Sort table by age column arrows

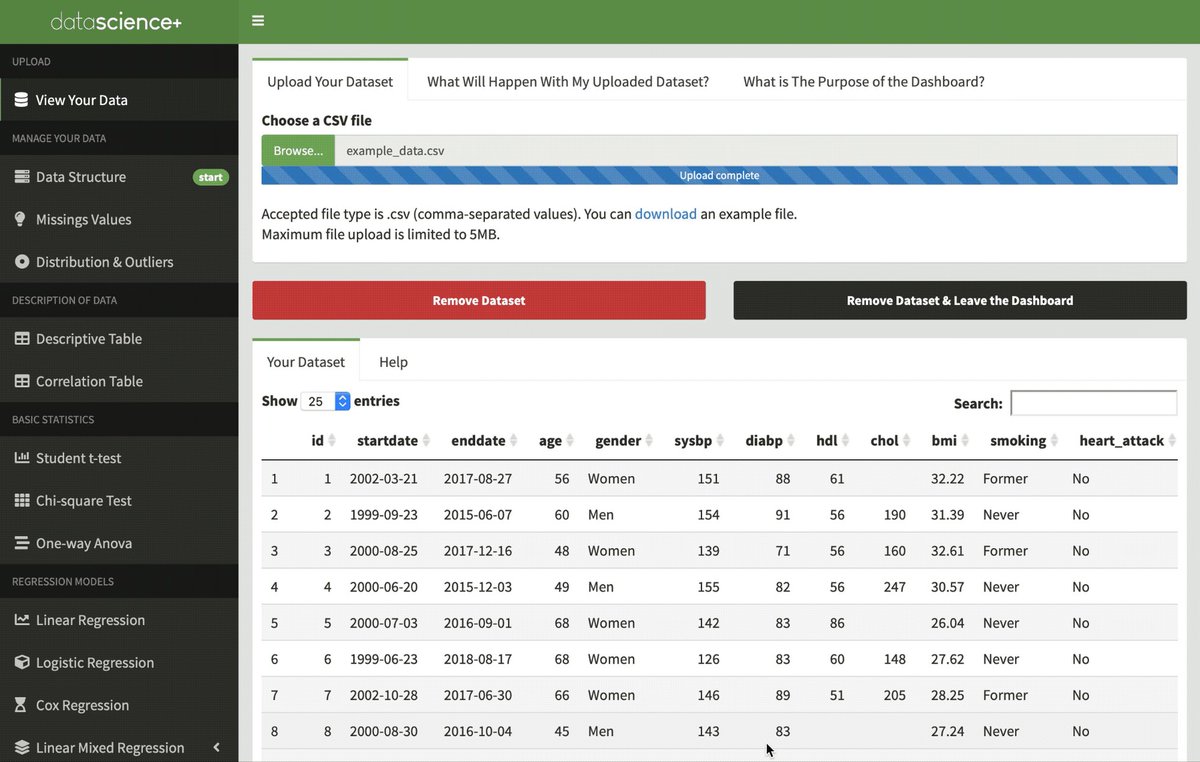coord(570,441)
